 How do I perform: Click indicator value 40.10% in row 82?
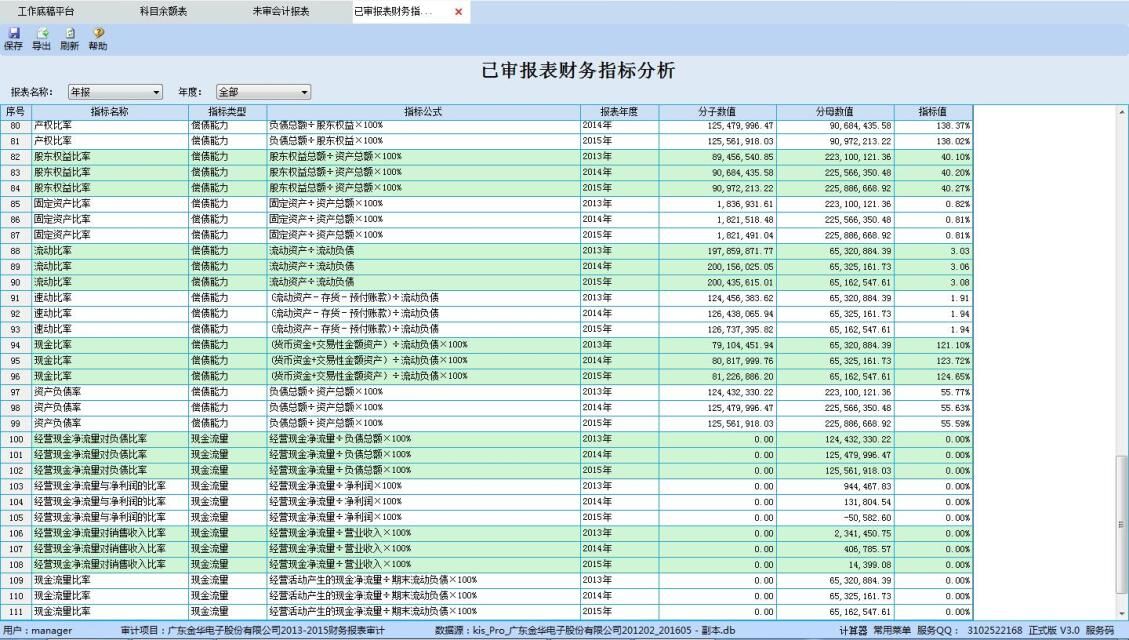pyautogui.click(x=955, y=157)
